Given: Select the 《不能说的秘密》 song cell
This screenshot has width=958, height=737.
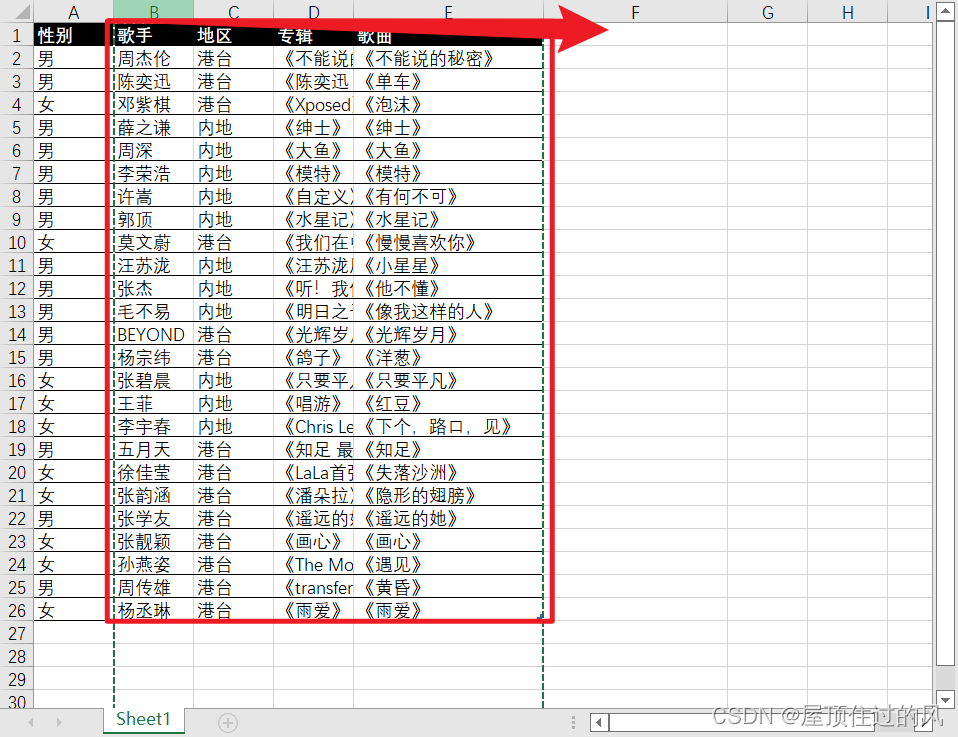Looking at the screenshot, I should tap(448, 58).
